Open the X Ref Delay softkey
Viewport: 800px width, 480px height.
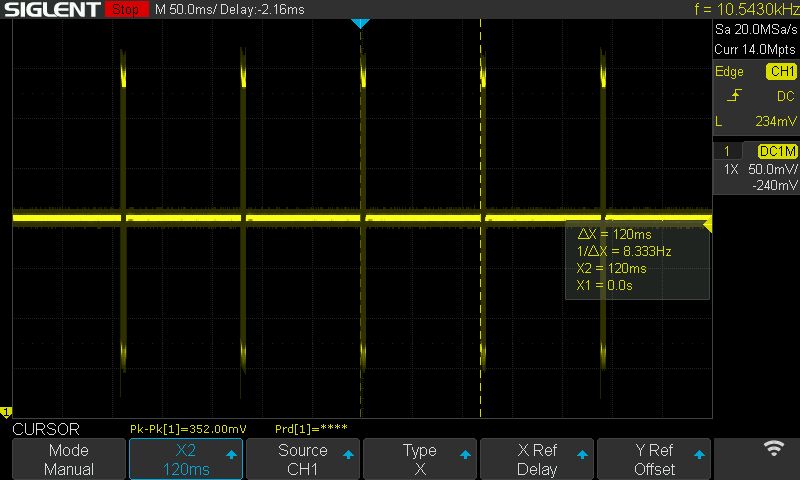coord(537,459)
